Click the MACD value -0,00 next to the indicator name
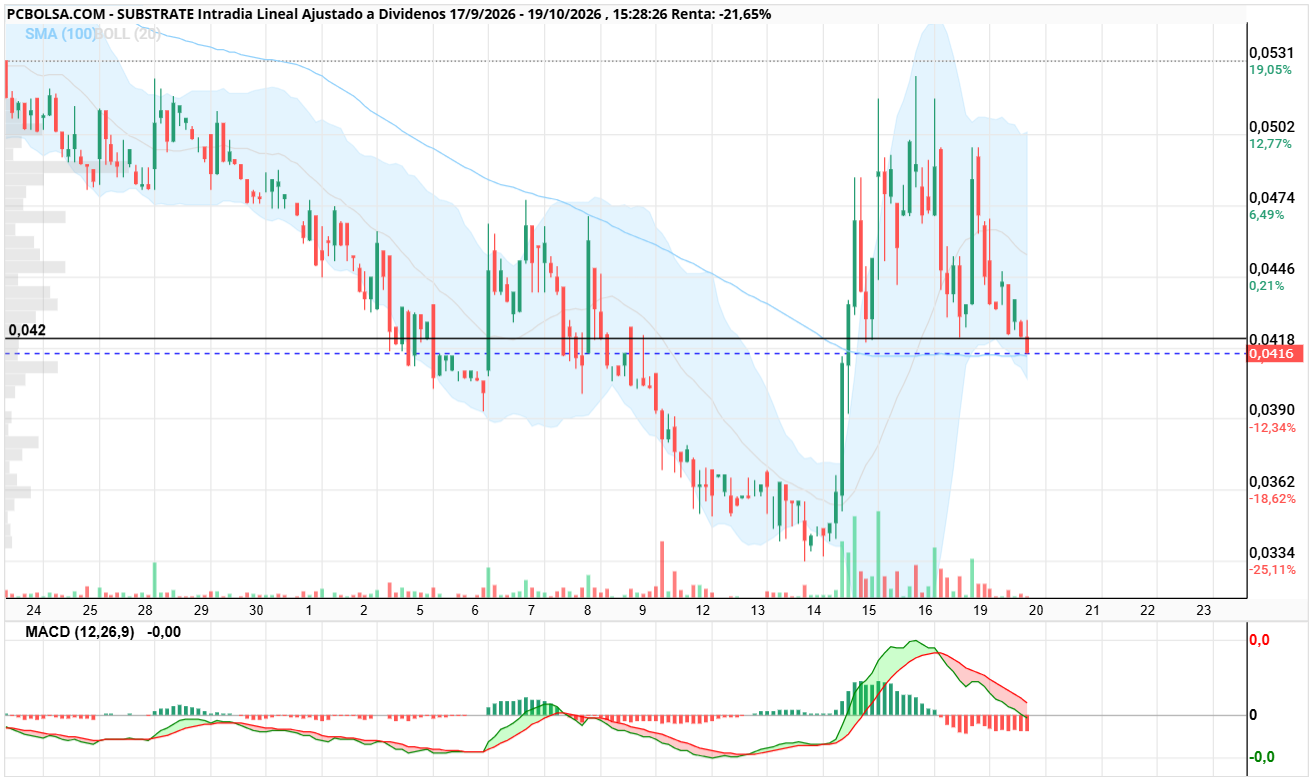The image size is (1313, 781). pos(164,632)
